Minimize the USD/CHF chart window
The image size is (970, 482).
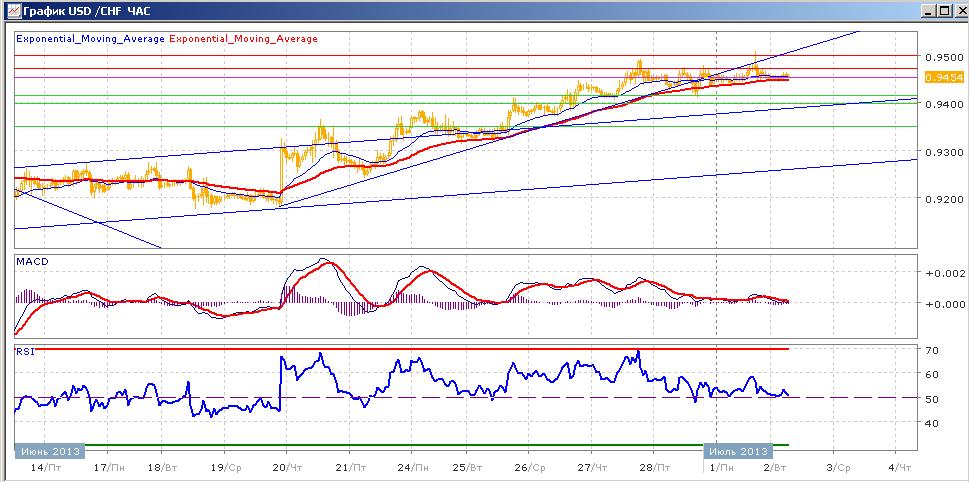click(929, 11)
